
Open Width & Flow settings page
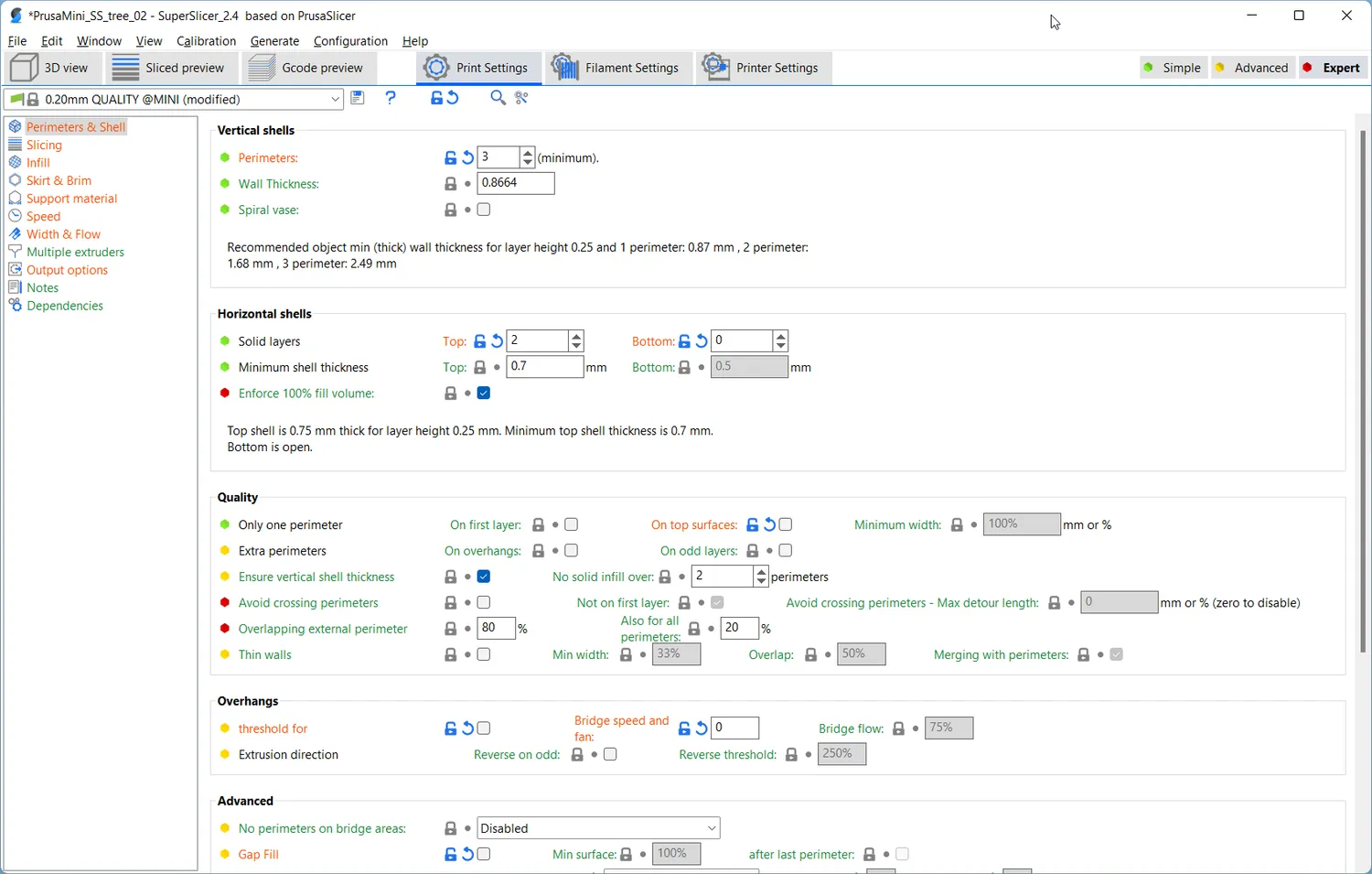63,234
